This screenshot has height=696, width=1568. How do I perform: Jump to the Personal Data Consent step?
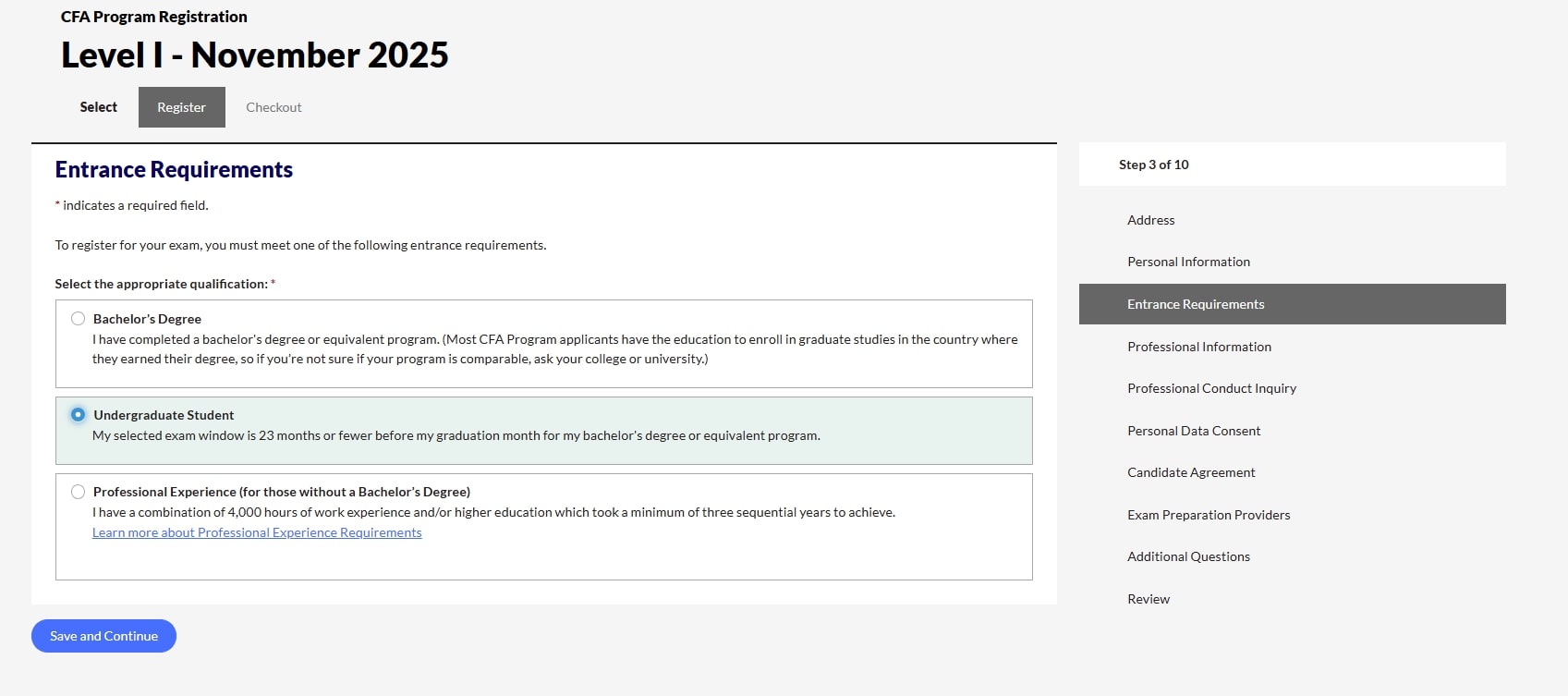click(1194, 431)
